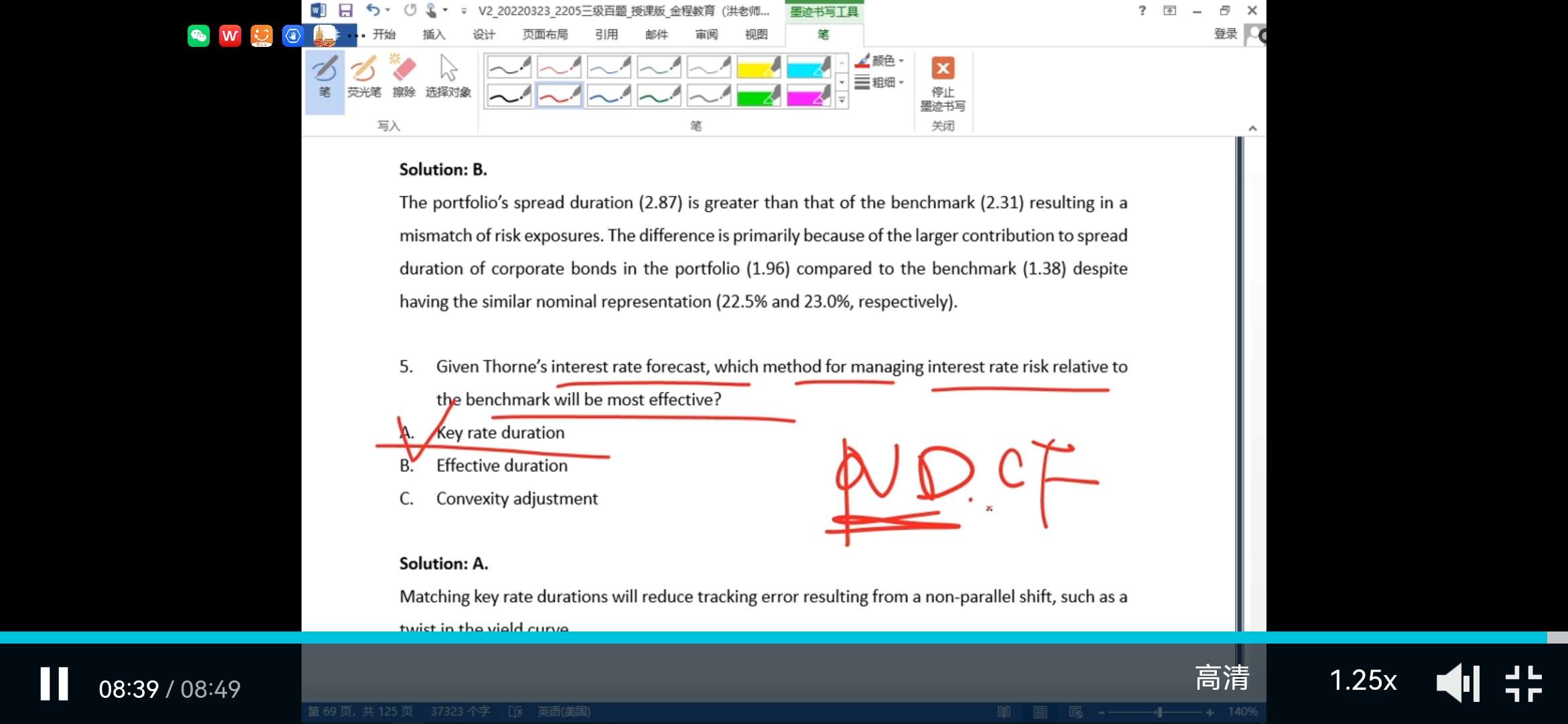Open Ribbon Display Options icon
This screenshot has height=724, width=1568.
point(1170,10)
